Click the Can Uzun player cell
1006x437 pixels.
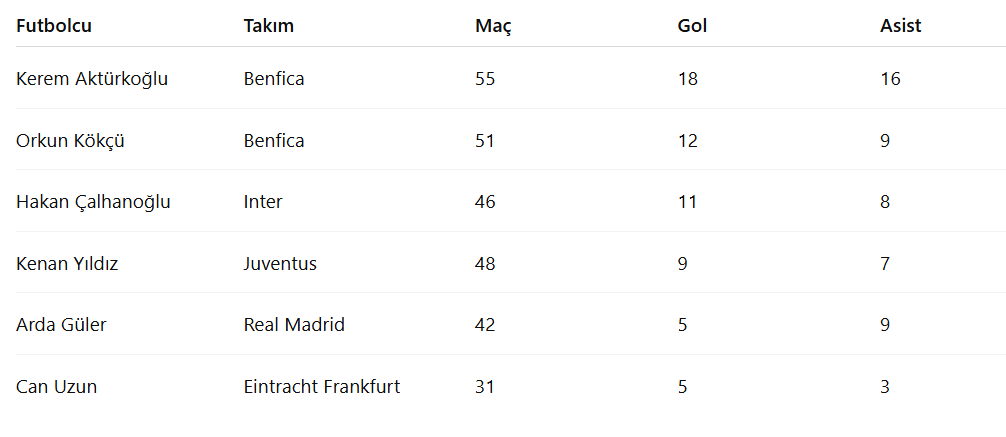tap(56, 387)
